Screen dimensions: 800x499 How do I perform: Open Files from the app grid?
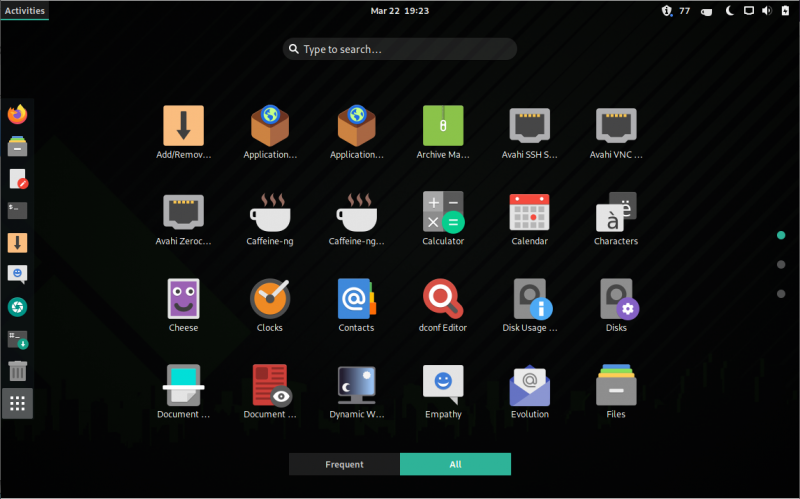(x=616, y=392)
